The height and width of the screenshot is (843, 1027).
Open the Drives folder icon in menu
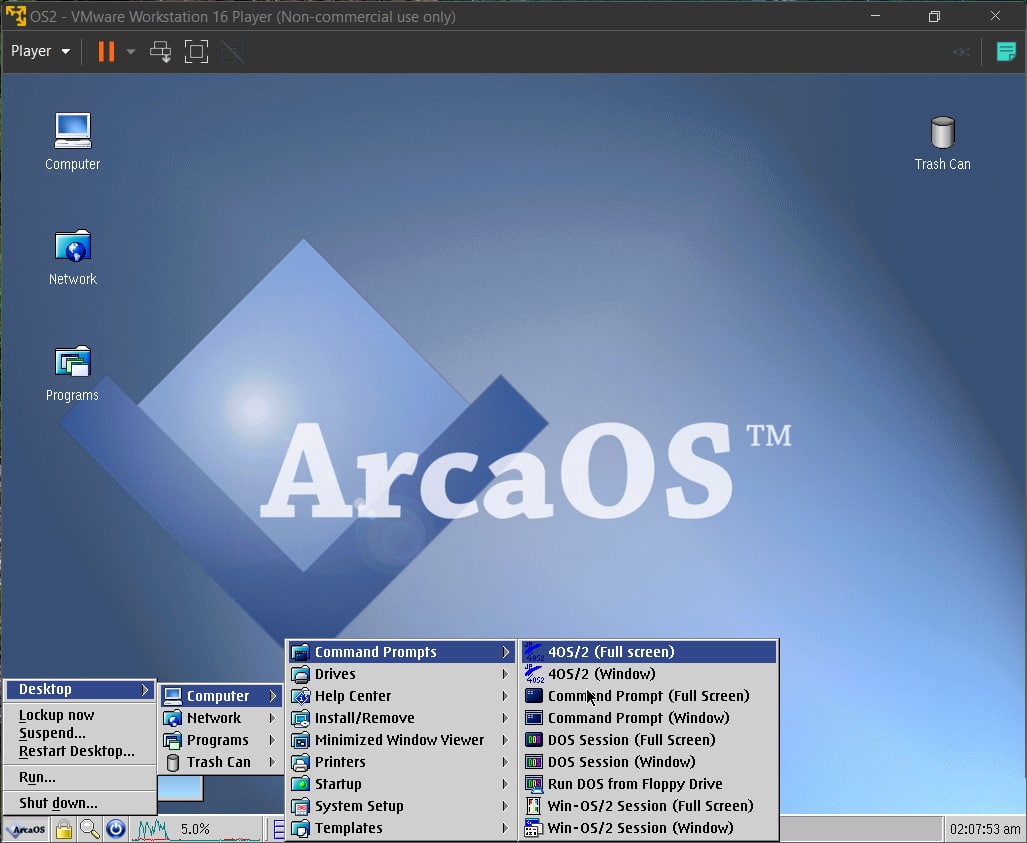point(300,674)
